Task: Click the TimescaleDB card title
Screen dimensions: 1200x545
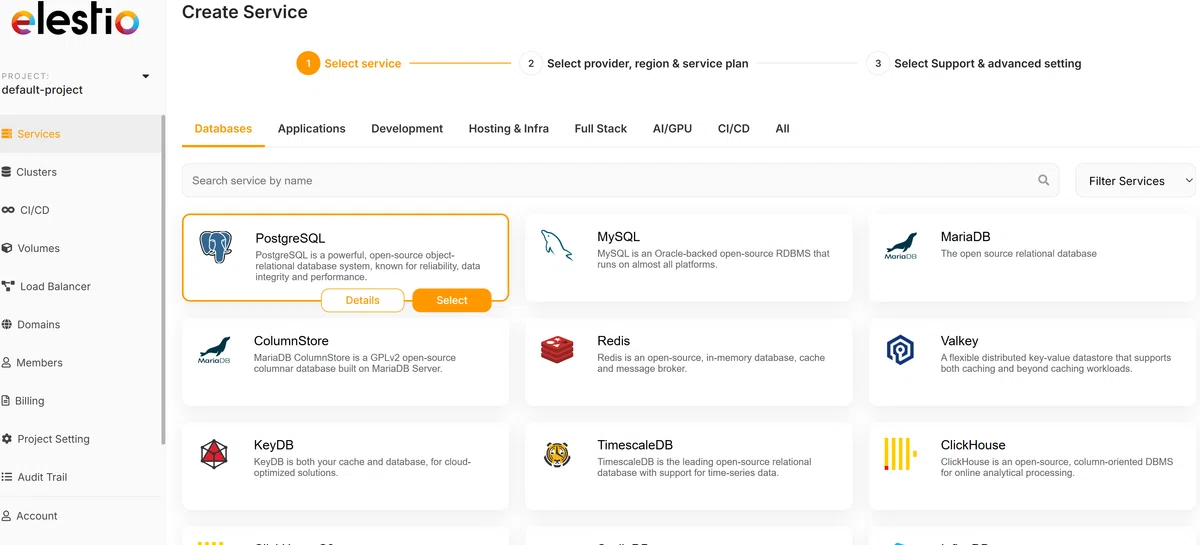Action: pyautogui.click(x=635, y=445)
